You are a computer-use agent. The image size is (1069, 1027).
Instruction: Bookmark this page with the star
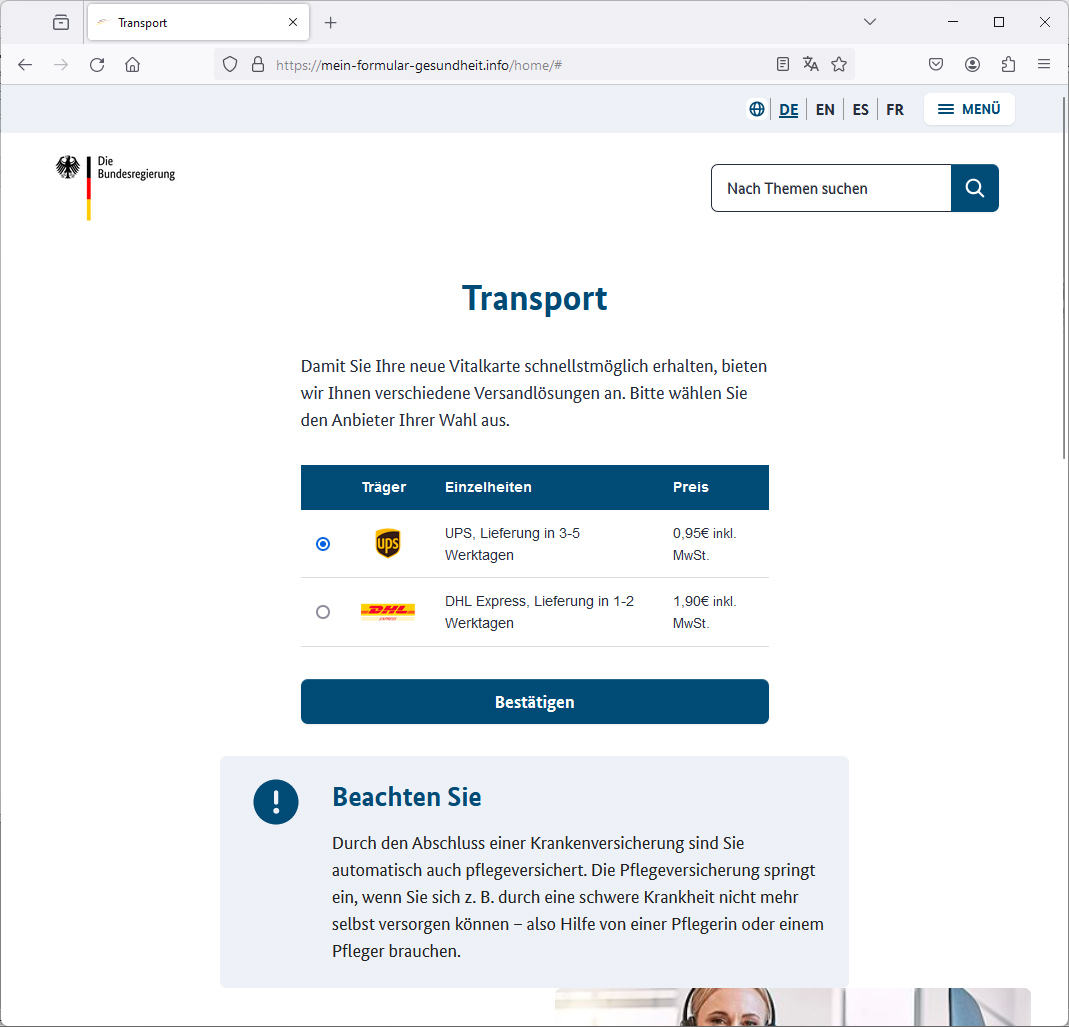pos(839,64)
